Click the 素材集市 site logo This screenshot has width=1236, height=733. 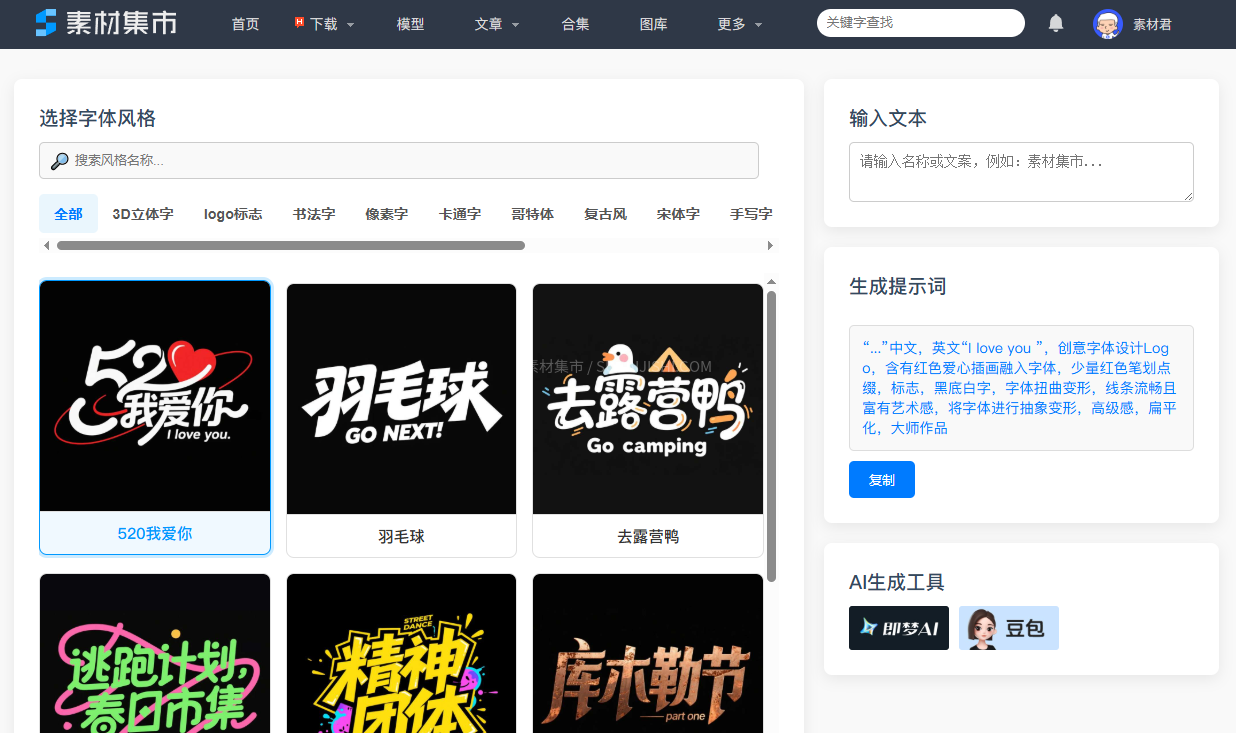[x=106, y=23]
